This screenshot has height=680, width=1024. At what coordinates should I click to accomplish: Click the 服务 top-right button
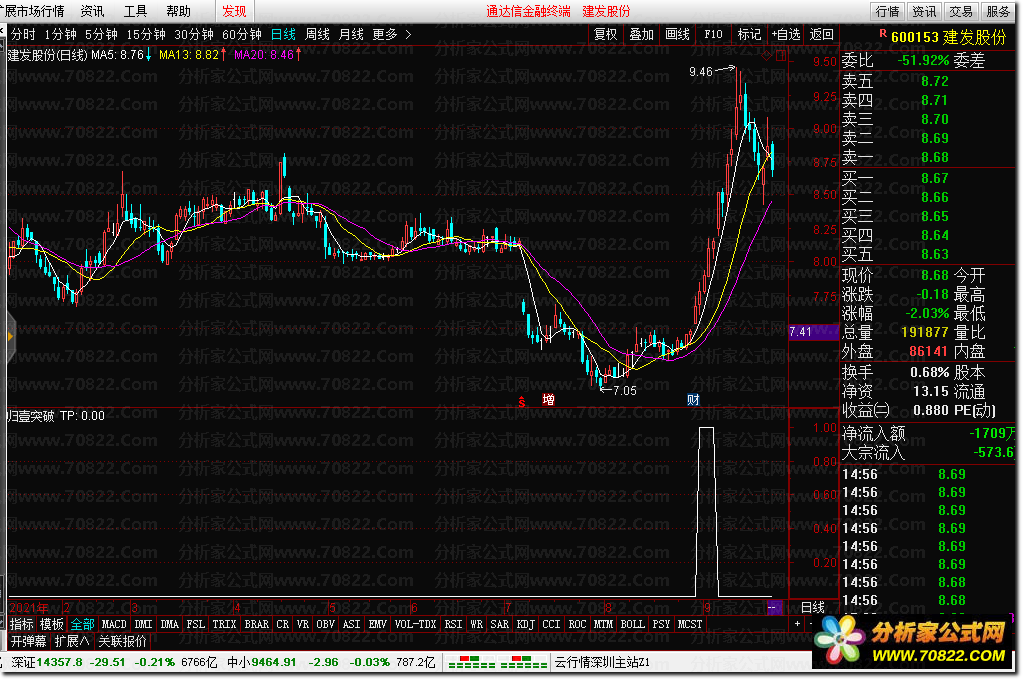pos(998,11)
